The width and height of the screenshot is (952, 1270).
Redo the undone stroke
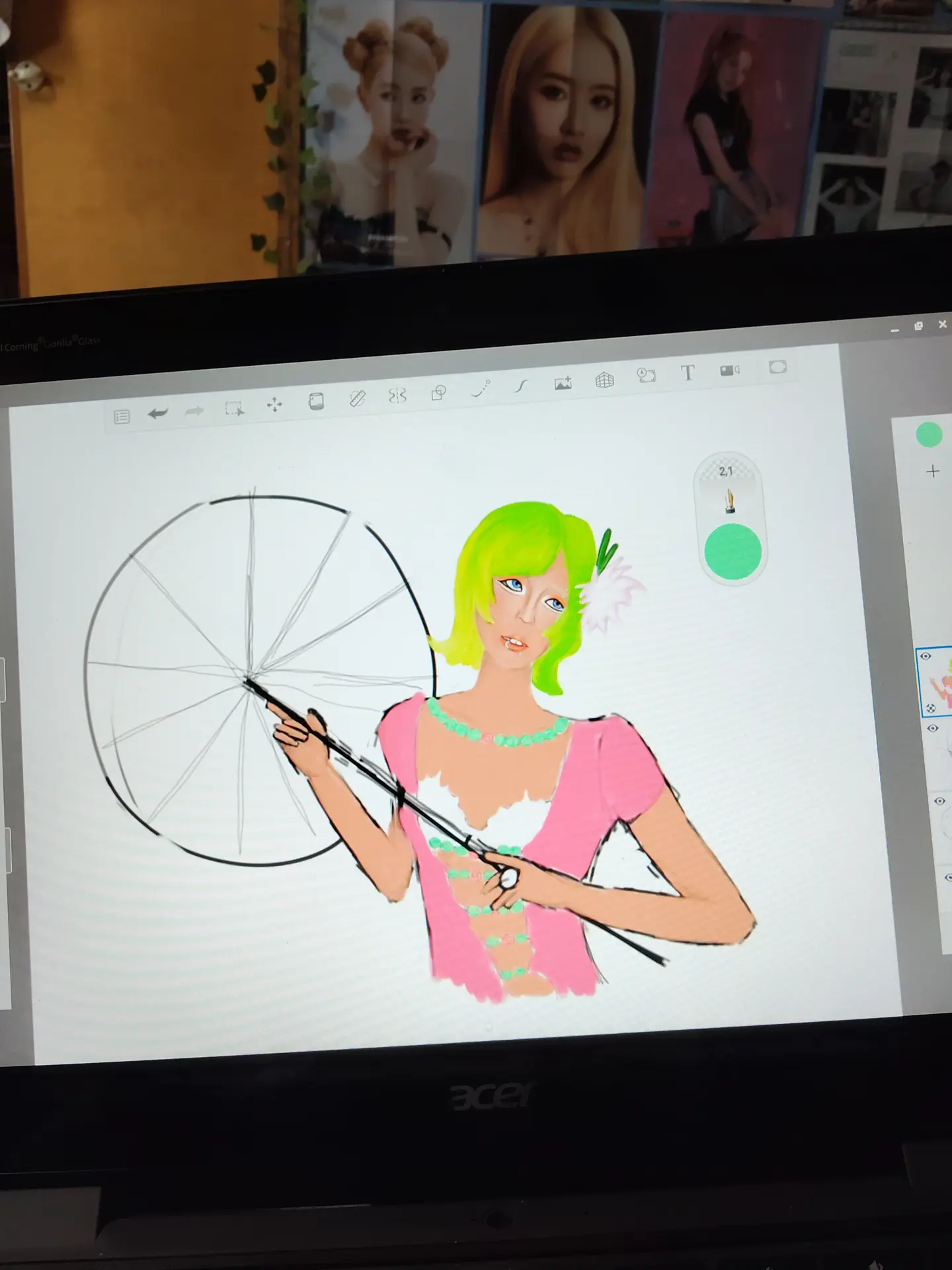(x=194, y=411)
